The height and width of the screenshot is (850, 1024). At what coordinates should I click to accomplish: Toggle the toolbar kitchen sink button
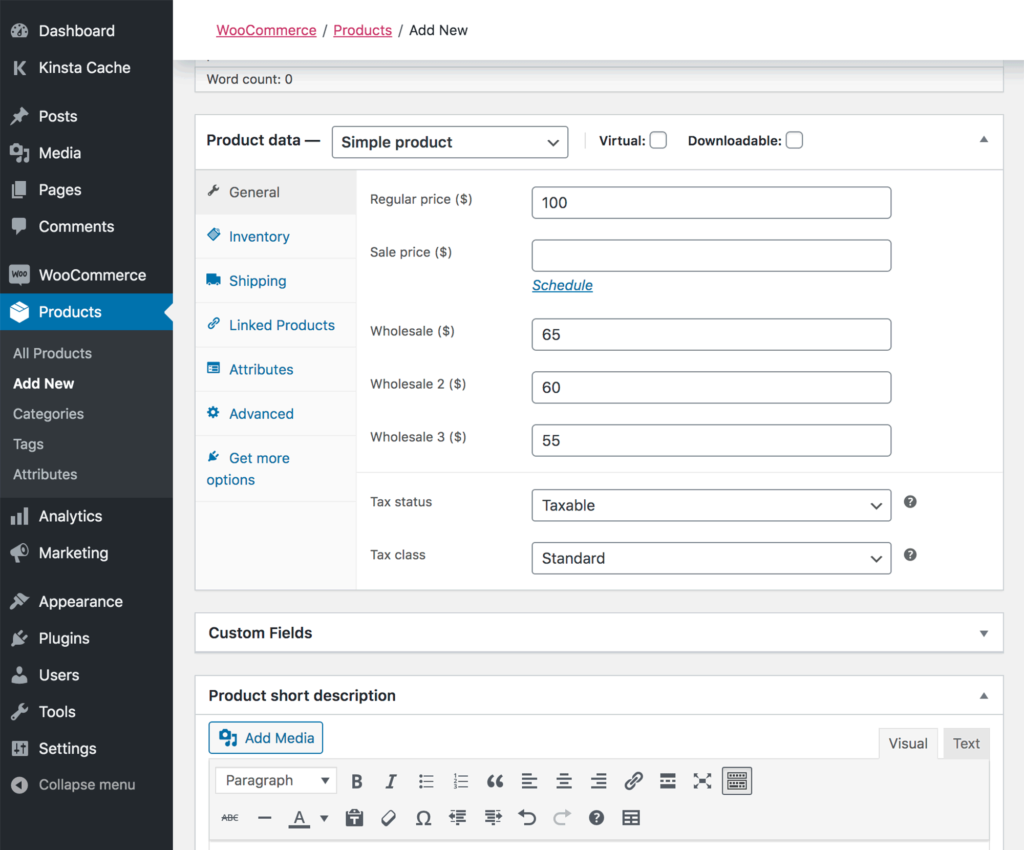click(x=737, y=781)
